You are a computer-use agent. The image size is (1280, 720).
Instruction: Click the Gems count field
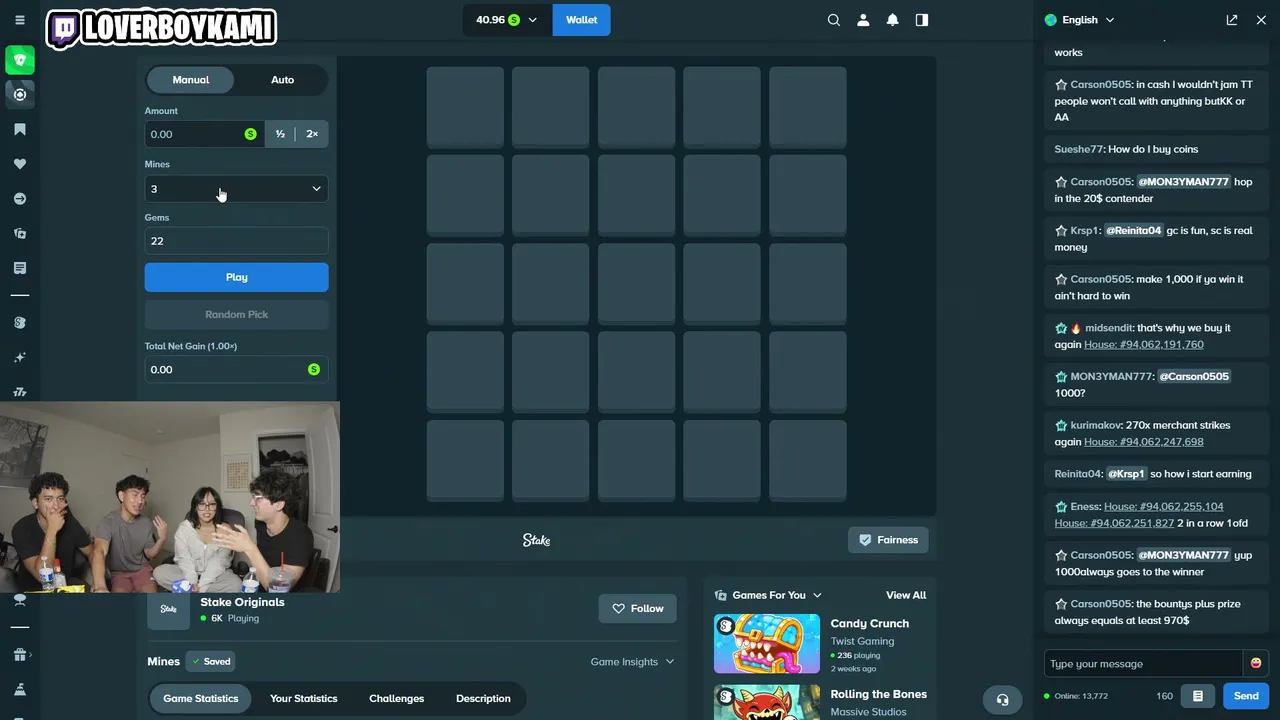236,241
